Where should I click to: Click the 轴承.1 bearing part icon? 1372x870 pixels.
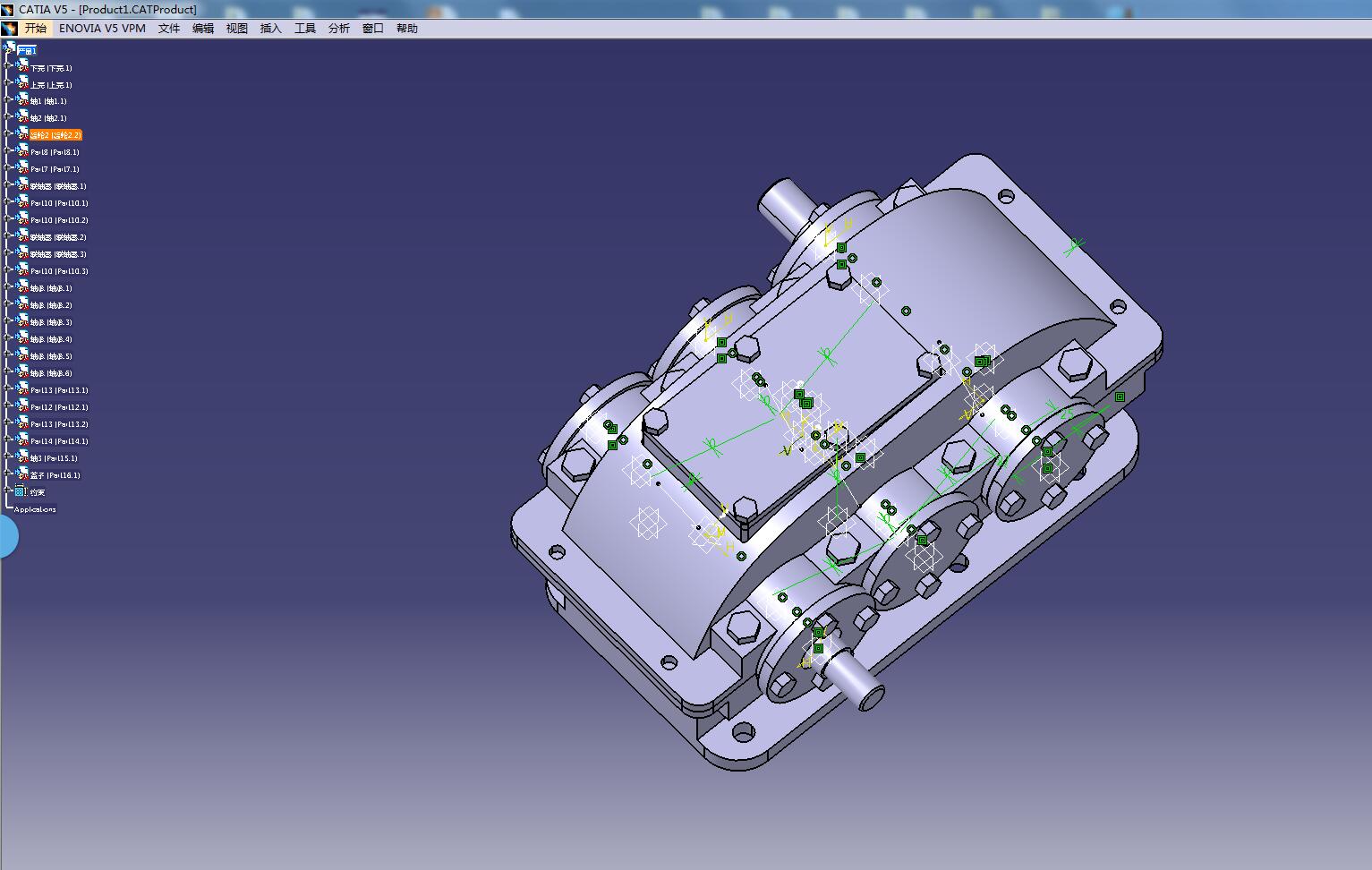tap(22, 287)
